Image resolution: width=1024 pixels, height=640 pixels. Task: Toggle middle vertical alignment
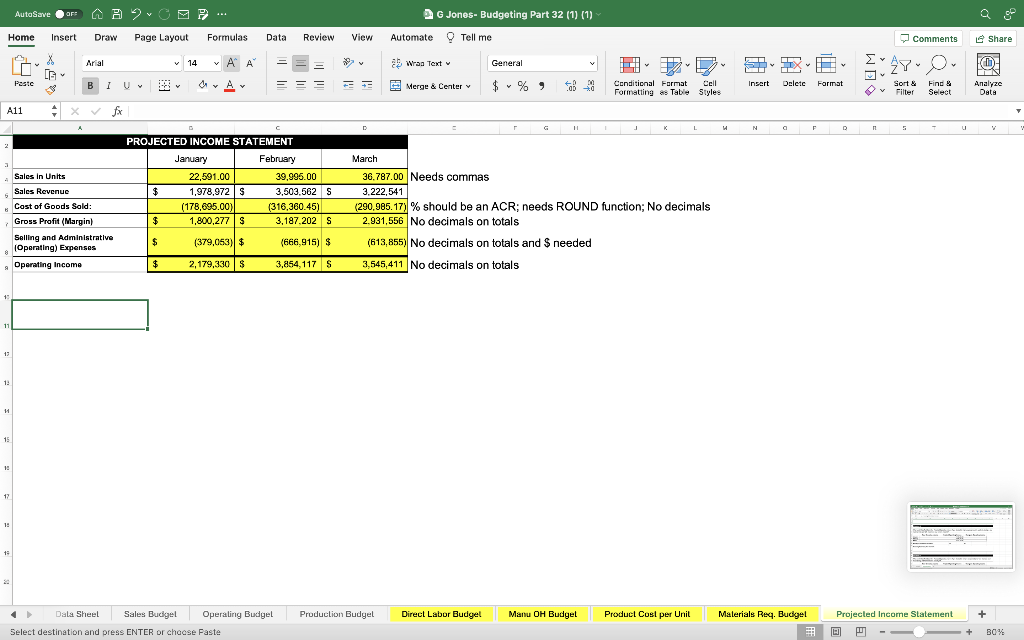click(x=300, y=63)
